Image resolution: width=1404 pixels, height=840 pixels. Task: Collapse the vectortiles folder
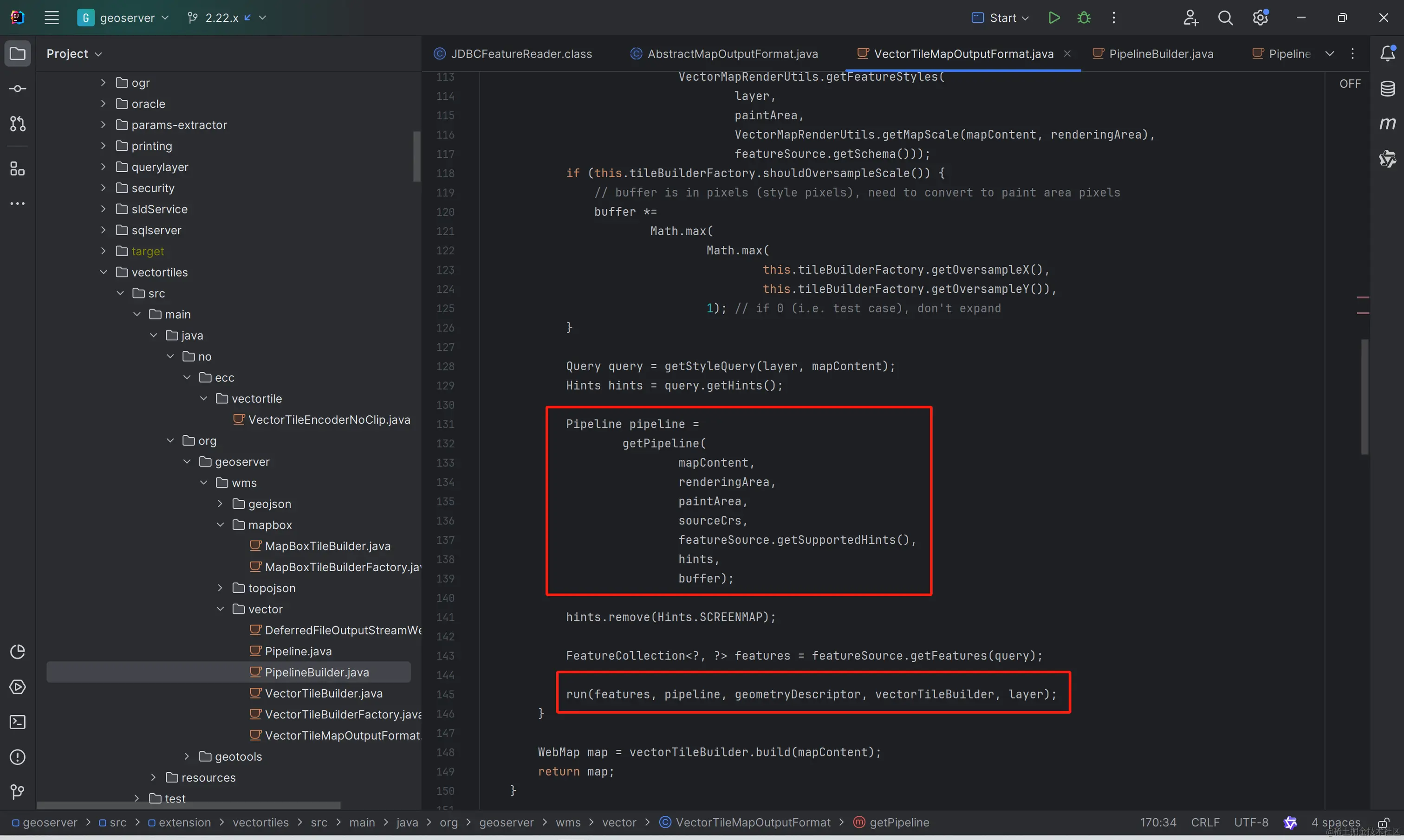103,272
